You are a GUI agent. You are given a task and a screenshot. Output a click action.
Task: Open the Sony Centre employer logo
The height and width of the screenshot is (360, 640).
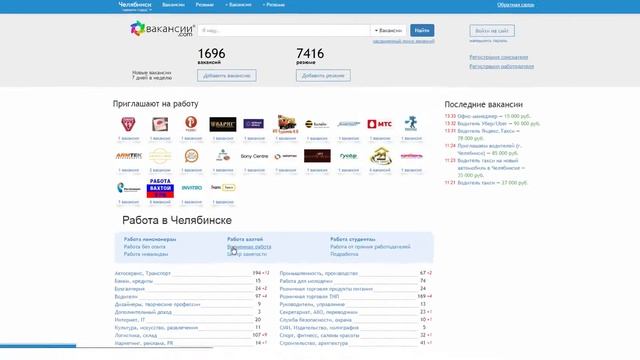tap(254, 156)
